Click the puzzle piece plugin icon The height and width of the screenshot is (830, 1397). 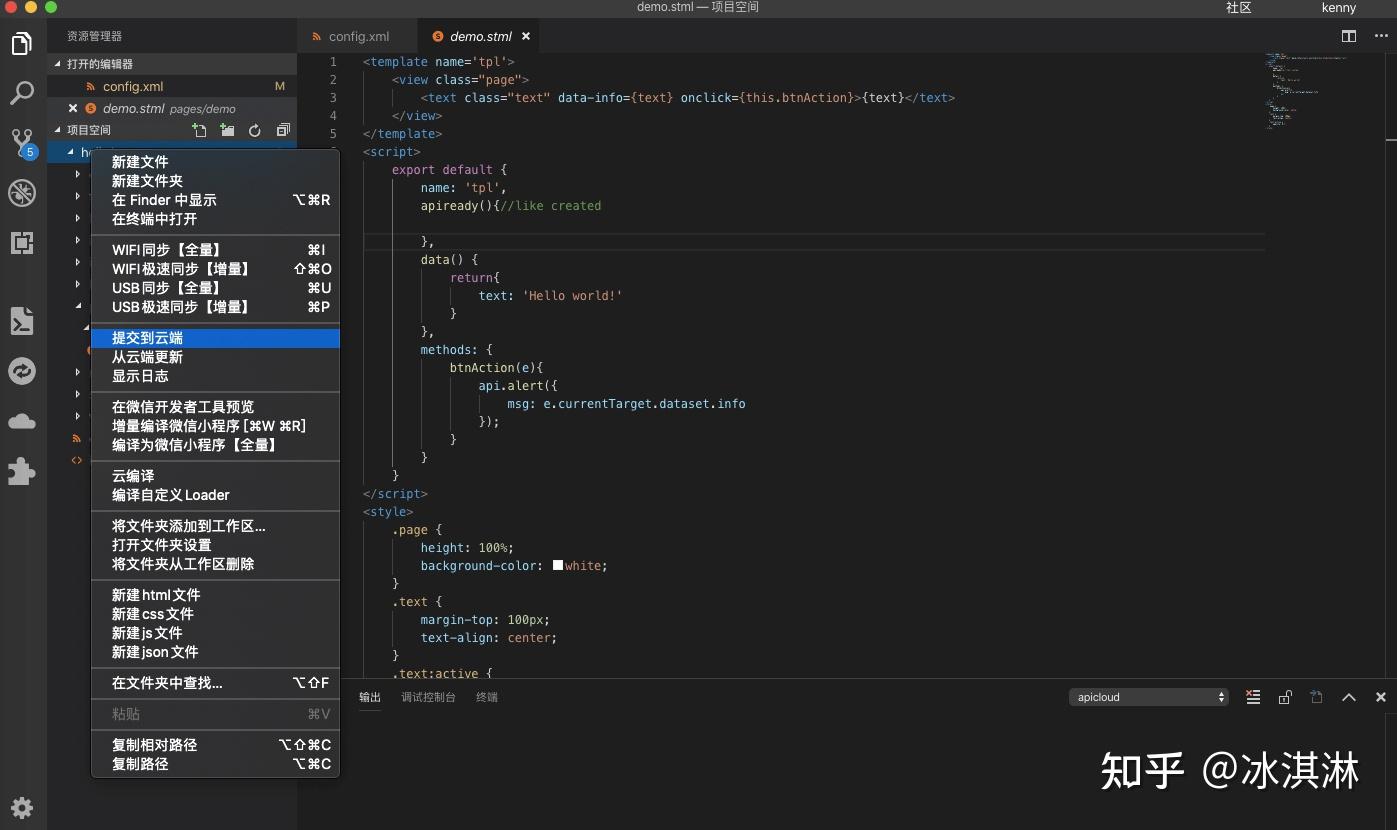coord(22,471)
